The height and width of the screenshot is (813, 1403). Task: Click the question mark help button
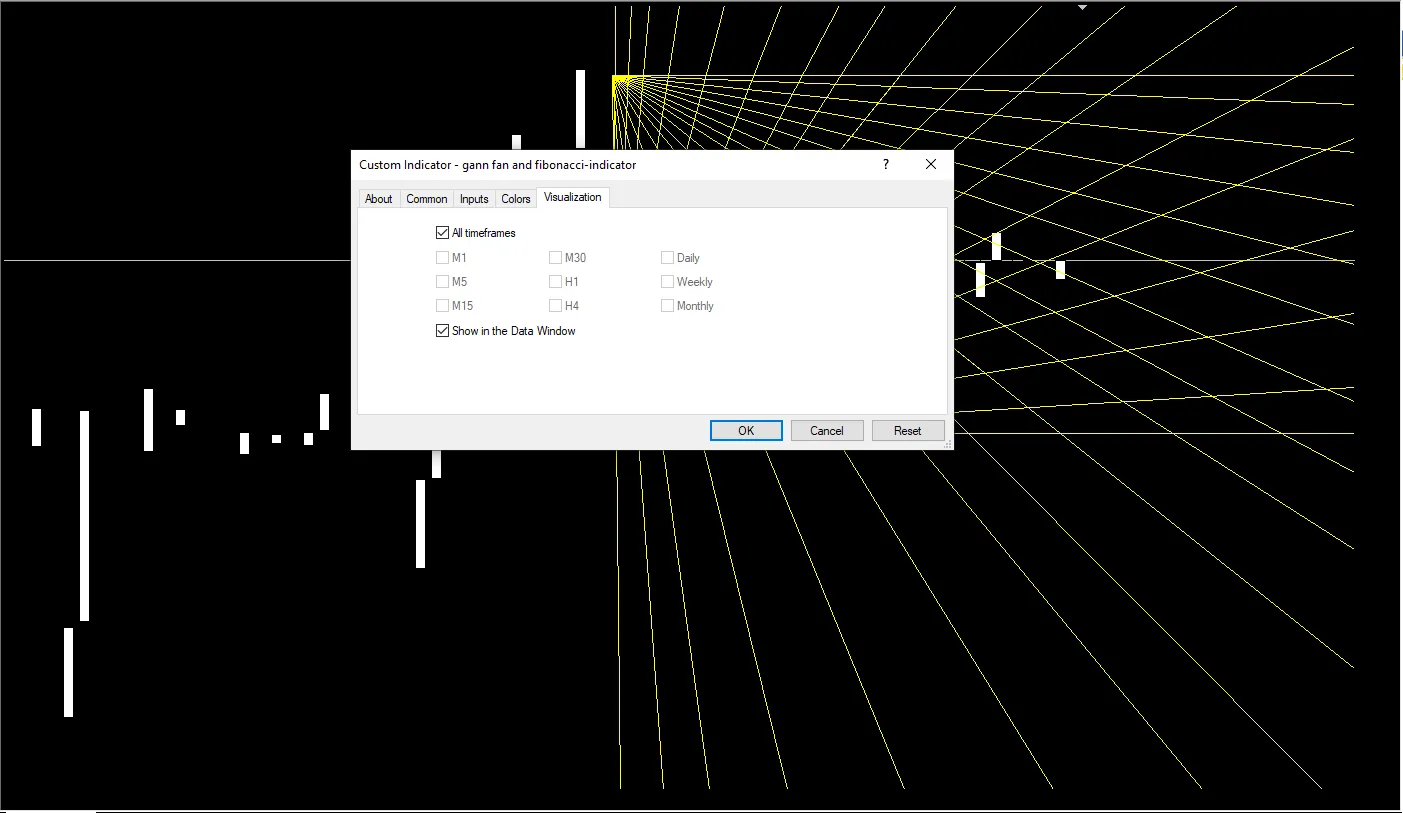pyautogui.click(x=886, y=165)
